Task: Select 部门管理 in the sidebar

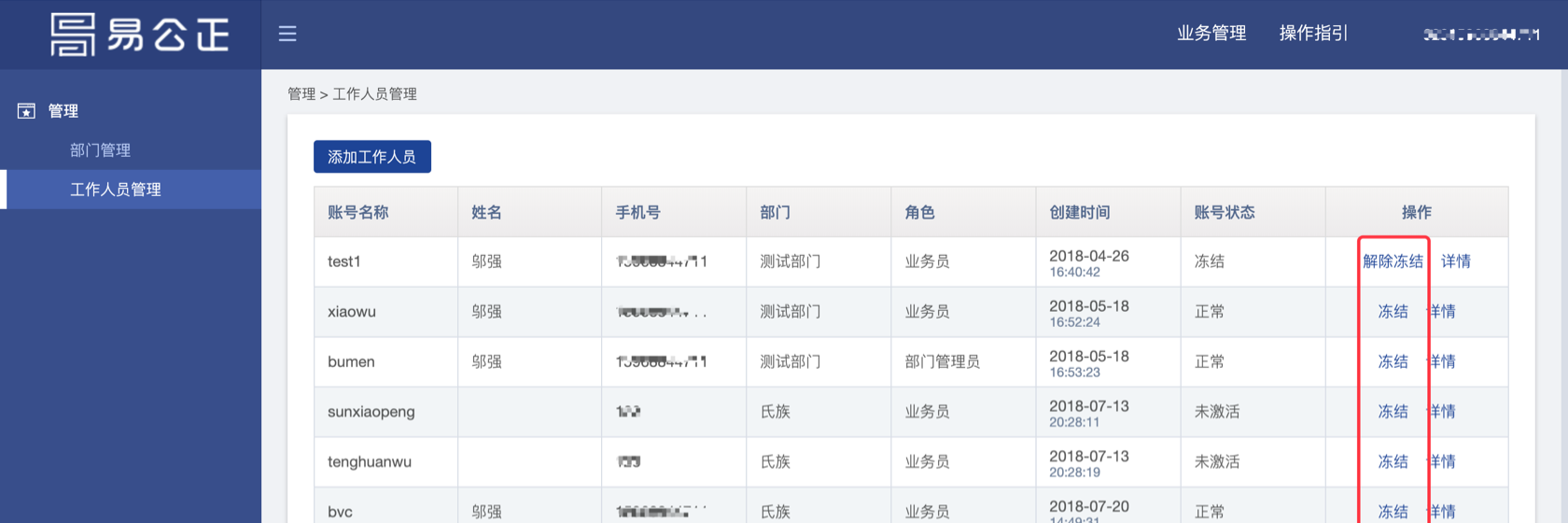Action: click(x=100, y=150)
